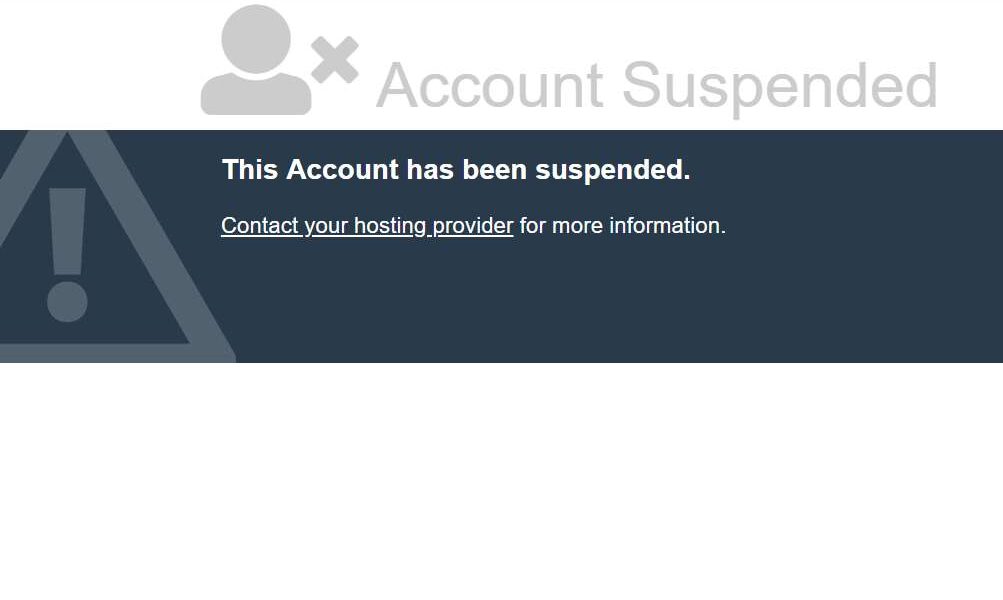
Task: Click the word 'Contact' in the link
Action: 260,226
